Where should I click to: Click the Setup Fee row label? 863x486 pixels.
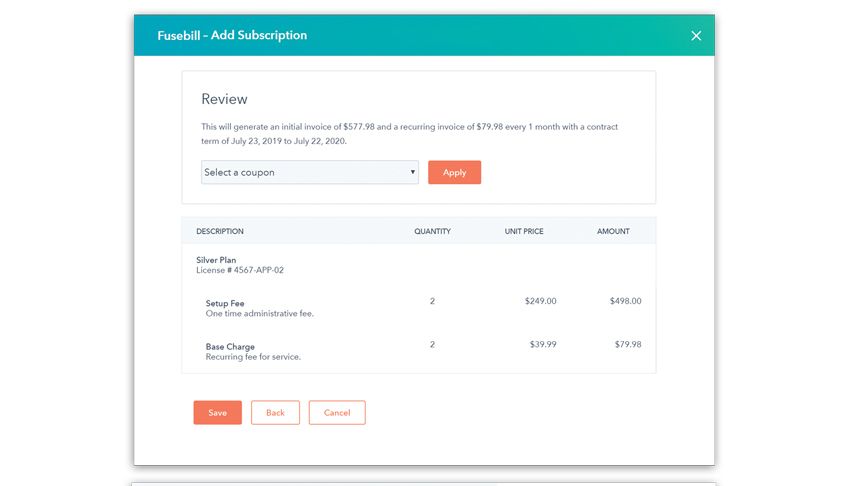coord(225,303)
